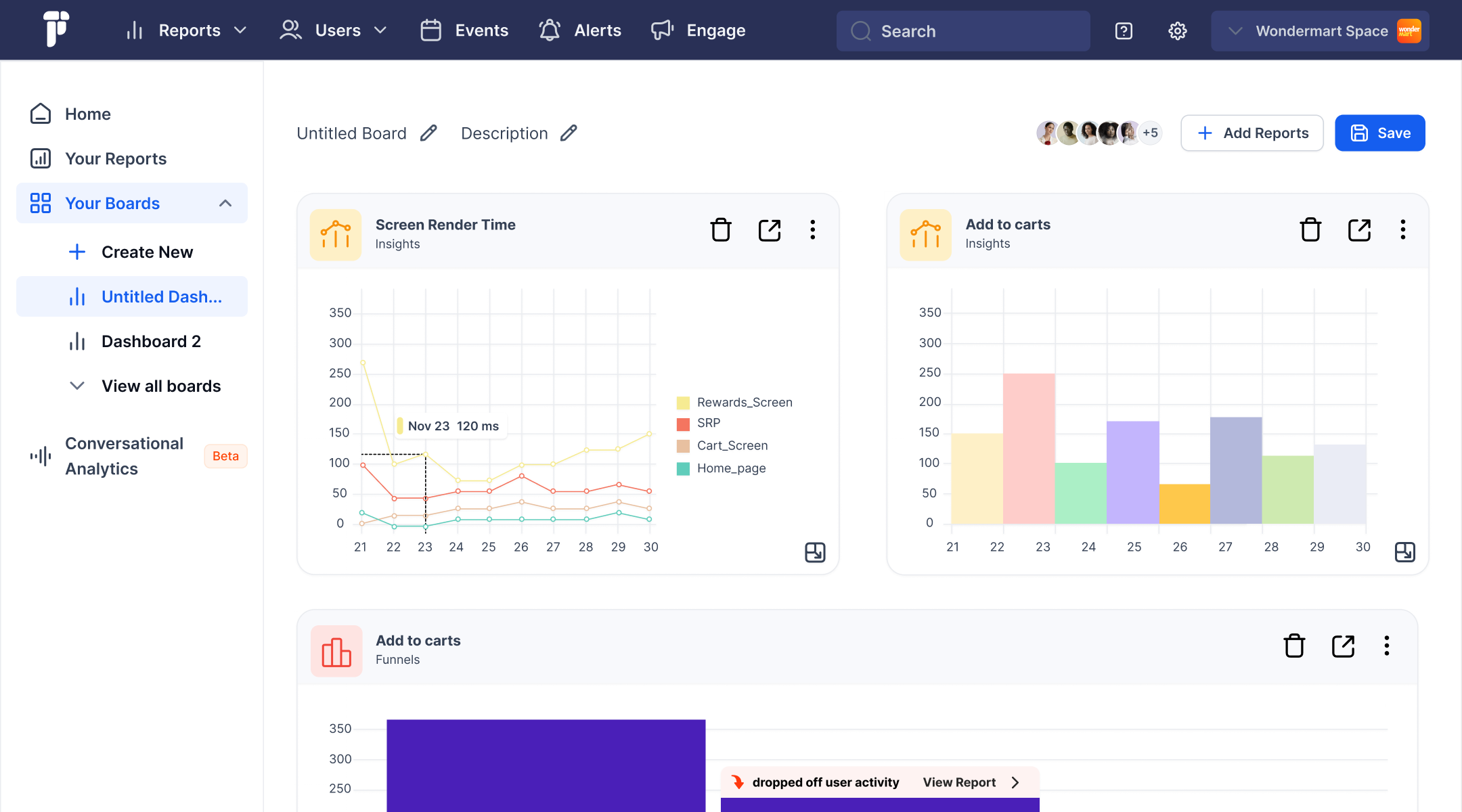The image size is (1462, 812).
Task: Click the Add Reports button
Action: 1251,133
